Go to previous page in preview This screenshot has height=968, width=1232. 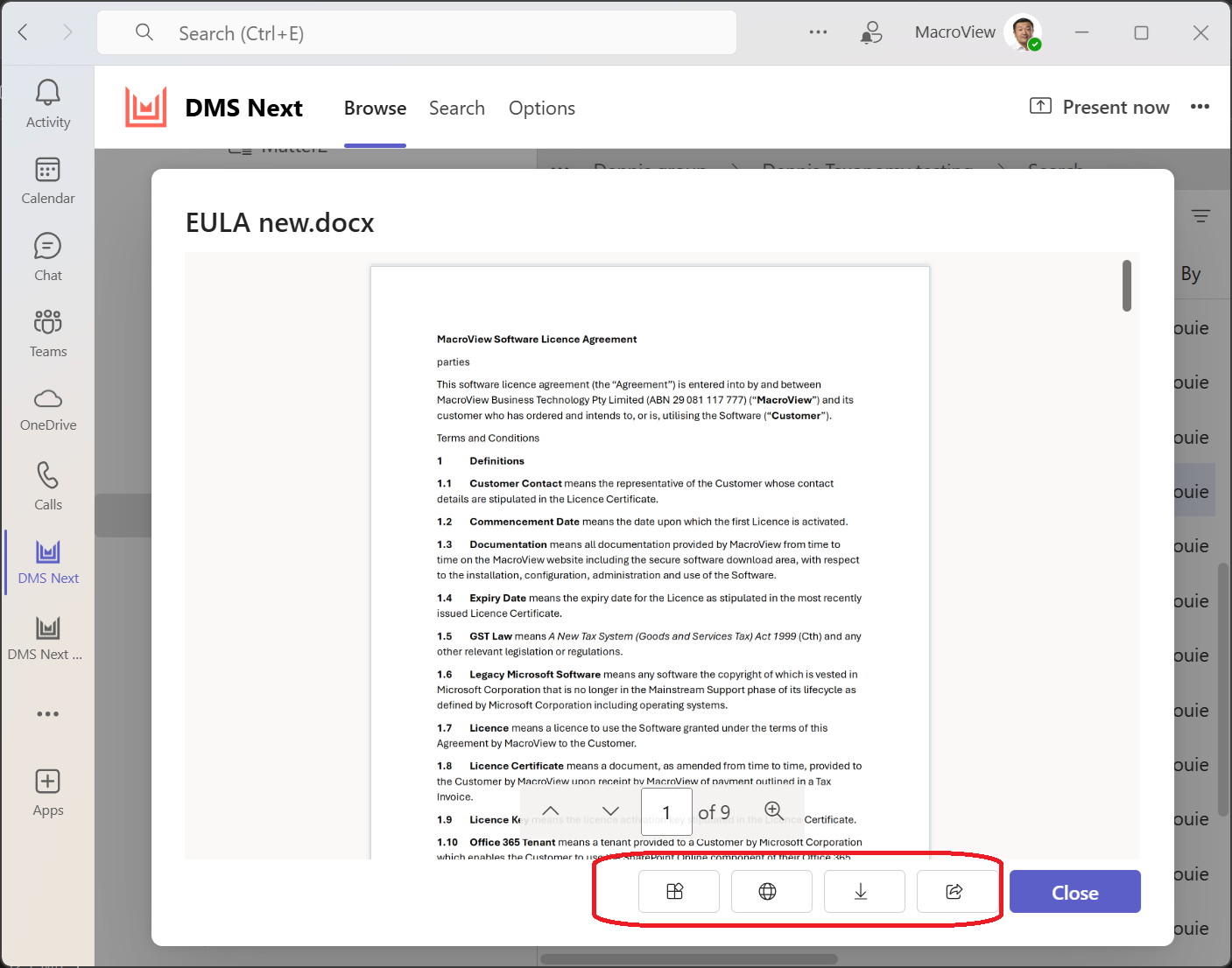[551, 811]
